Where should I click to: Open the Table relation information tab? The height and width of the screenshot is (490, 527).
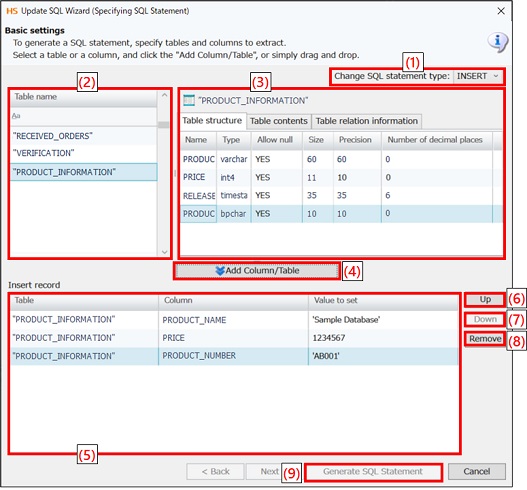click(367, 121)
